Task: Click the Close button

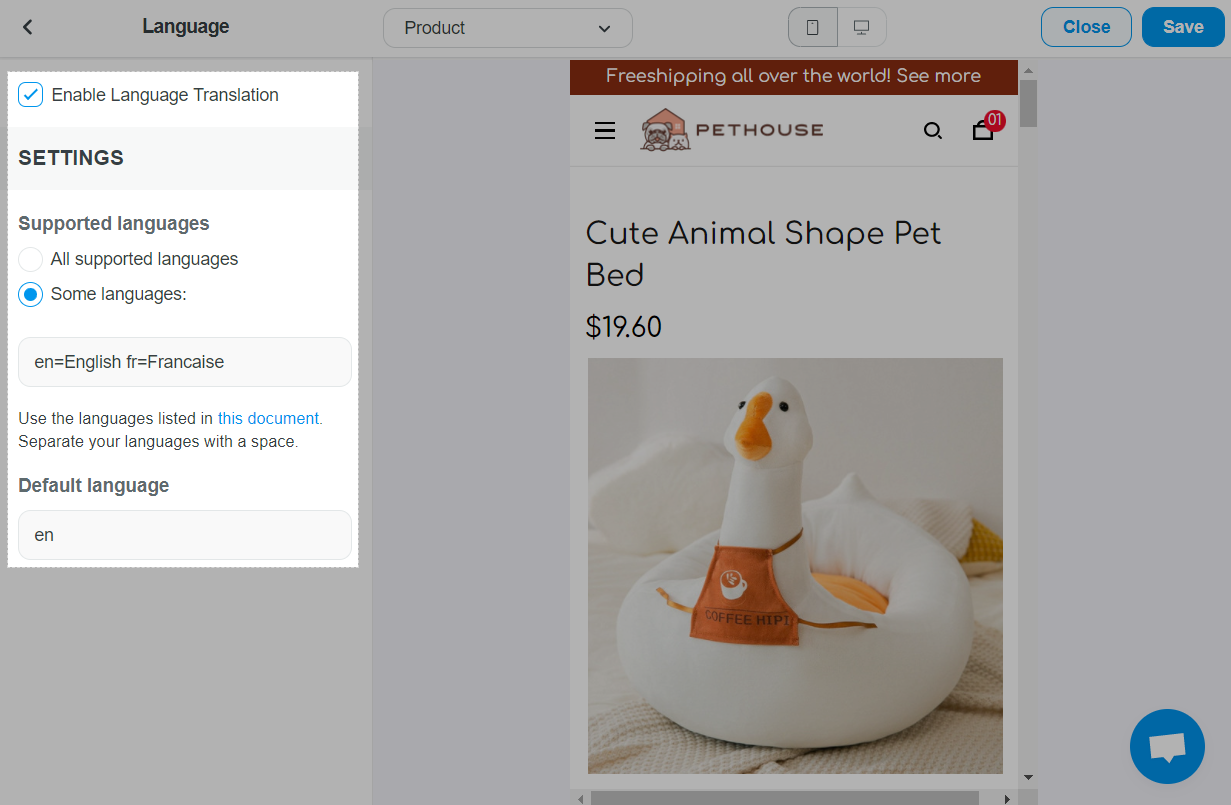Action: 1086,27
